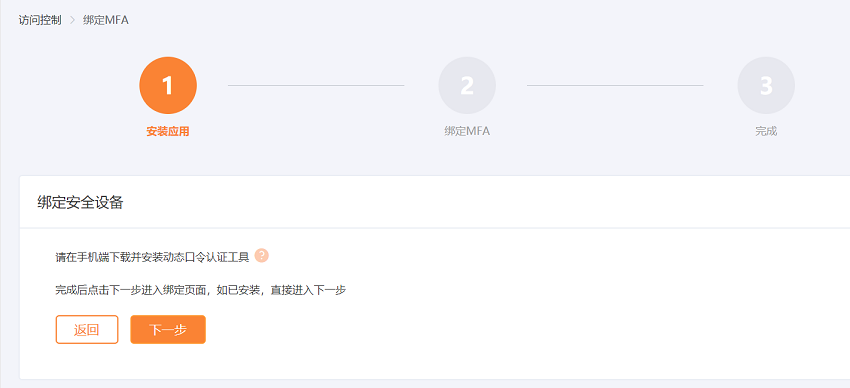Screen dimensions: 850x388
Task: Select the 绑定MFA label under step 2
Action: [467, 131]
